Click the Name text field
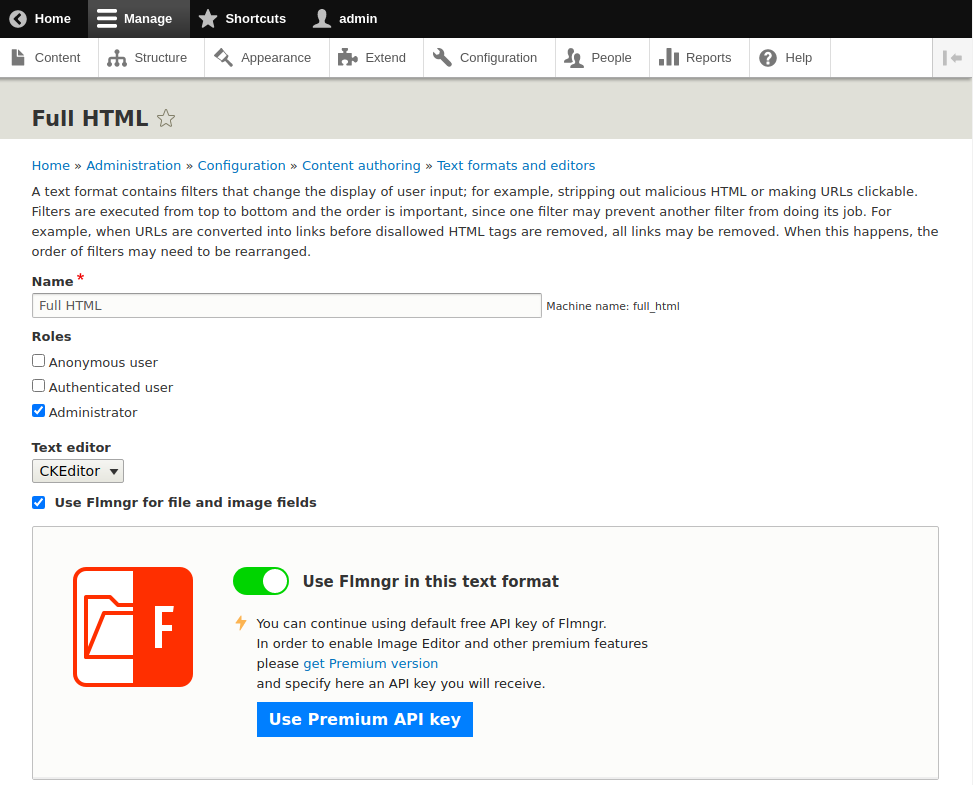973x785 pixels. (287, 305)
